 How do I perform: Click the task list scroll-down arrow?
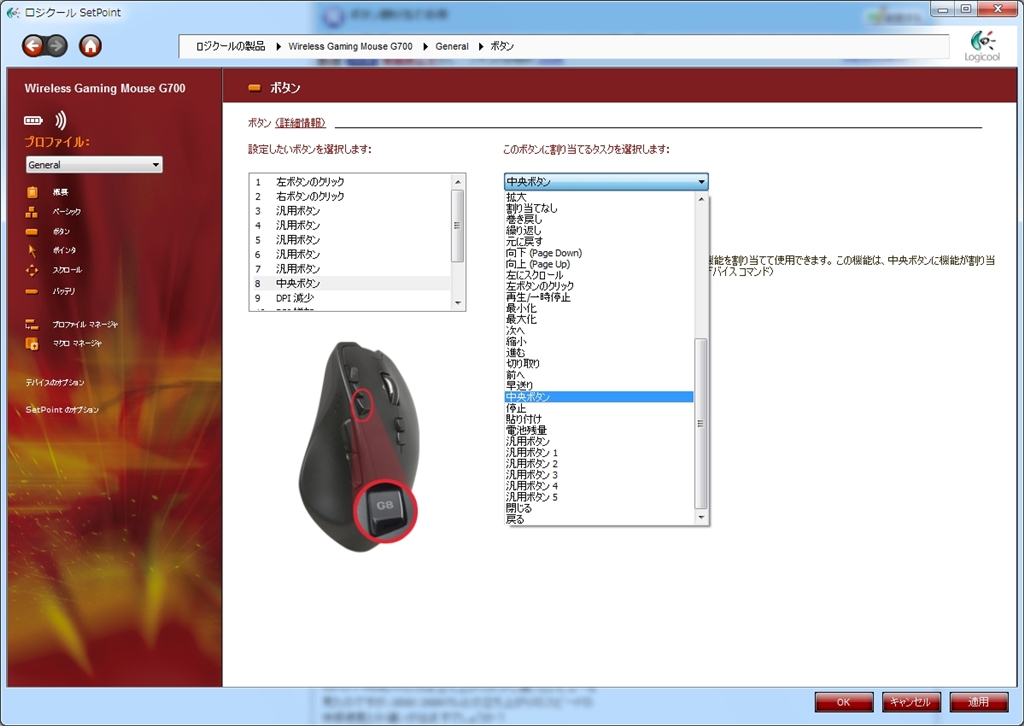[701, 517]
